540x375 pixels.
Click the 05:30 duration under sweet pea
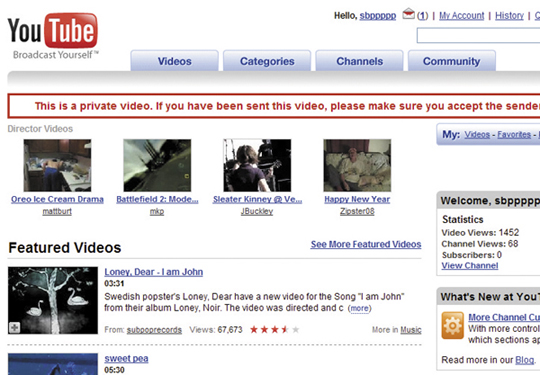pyautogui.click(x=114, y=370)
